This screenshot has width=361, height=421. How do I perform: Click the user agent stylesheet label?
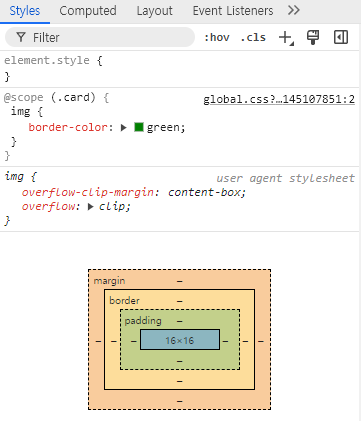(x=285, y=178)
